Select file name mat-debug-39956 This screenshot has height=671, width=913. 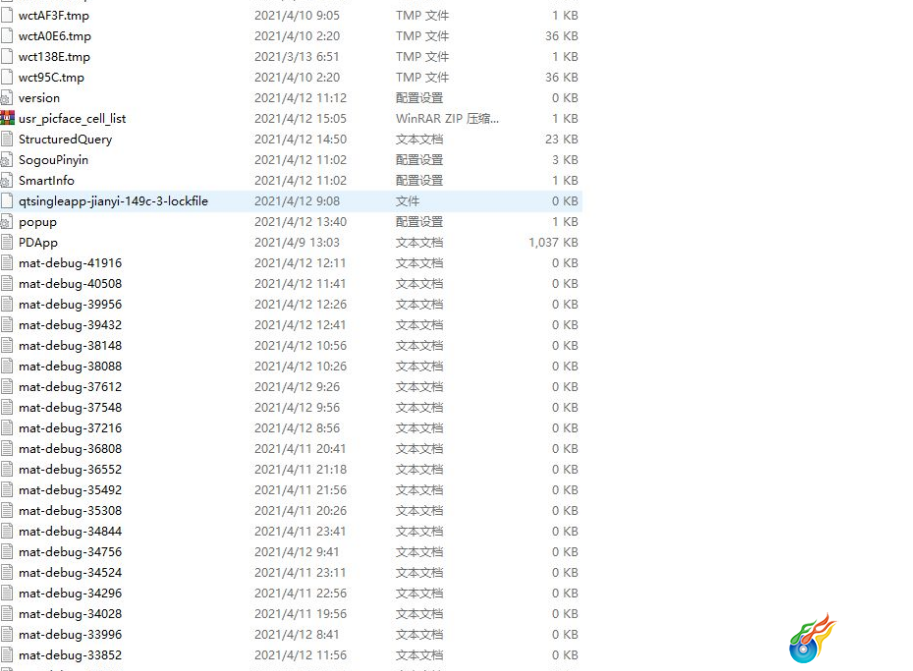click(x=70, y=305)
